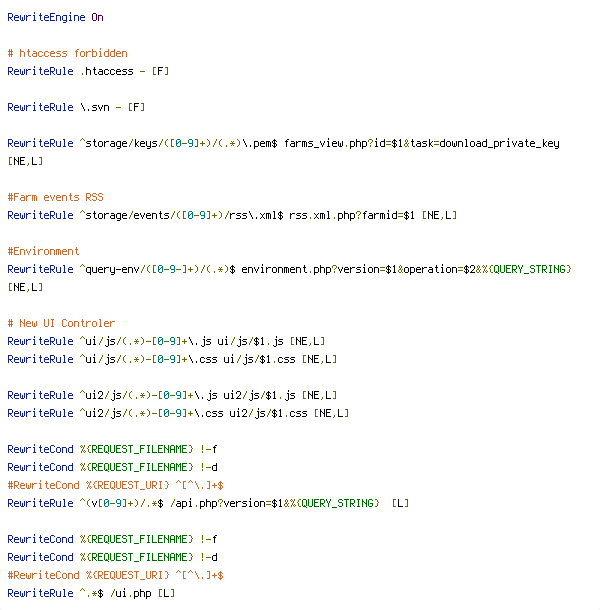600x610 pixels.
Task: Click '%{QUERY_STRING}' in the api.php rule
Action: [x=334, y=503]
